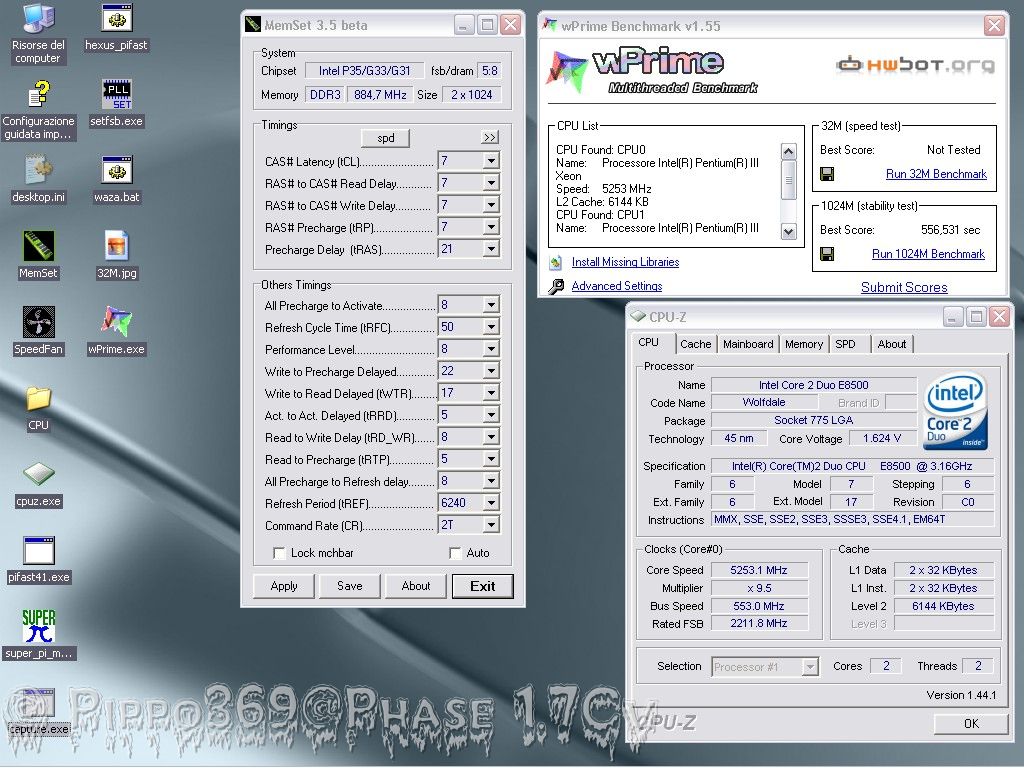Open the RAS# to CAS# Read Delay dropdown
Viewport: 1024px width, 768px height.
point(491,183)
